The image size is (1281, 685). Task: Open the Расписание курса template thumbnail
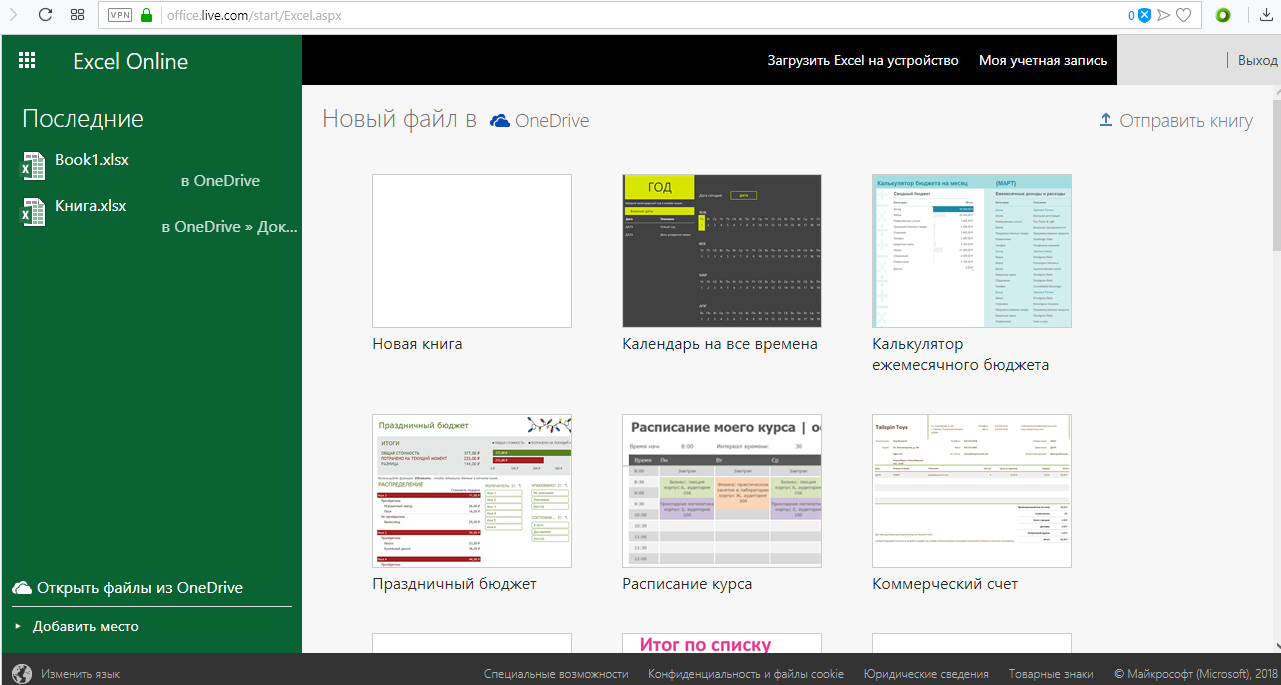pyautogui.click(x=722, y=491)
